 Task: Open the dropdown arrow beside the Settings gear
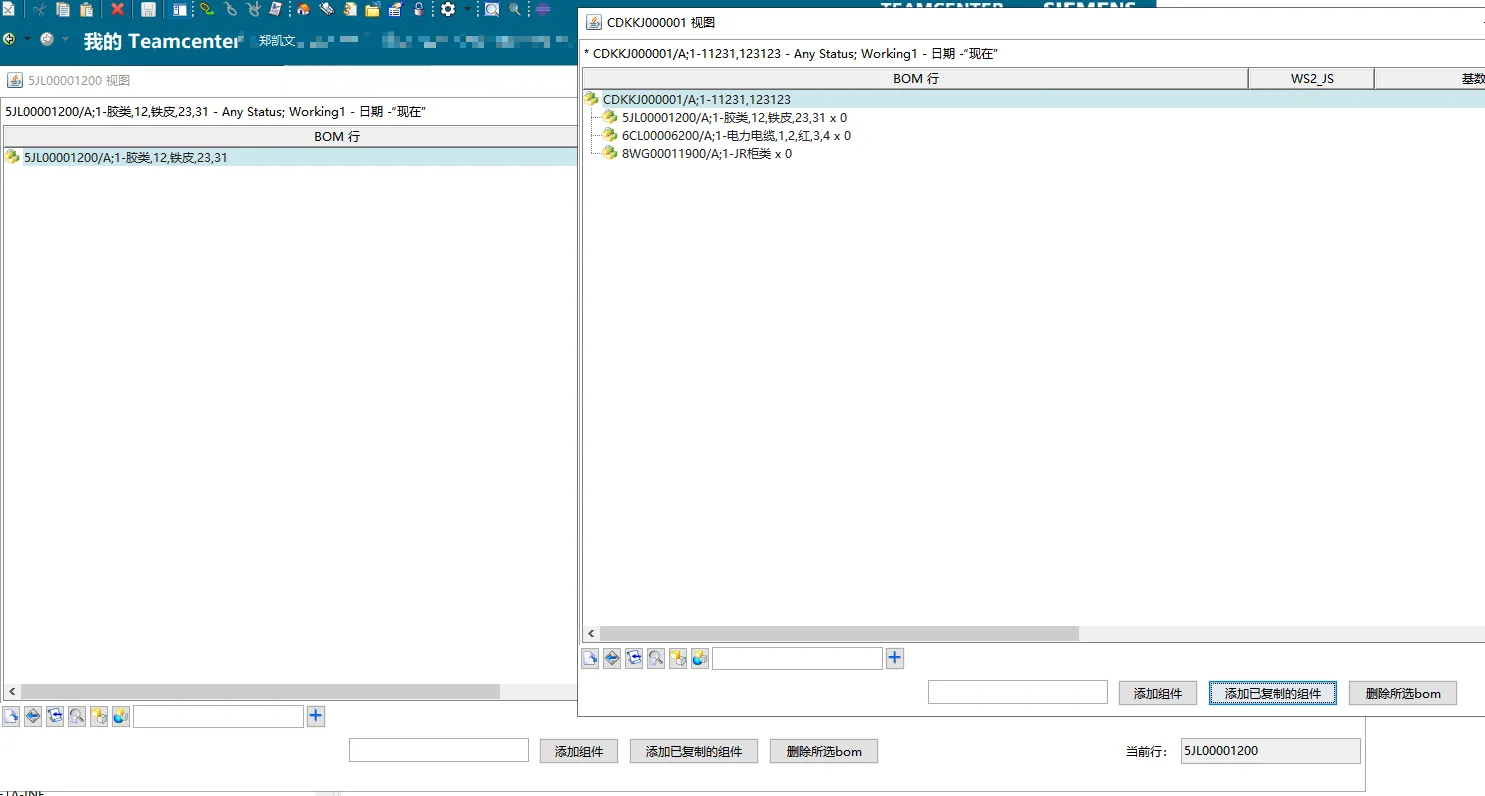466,9
